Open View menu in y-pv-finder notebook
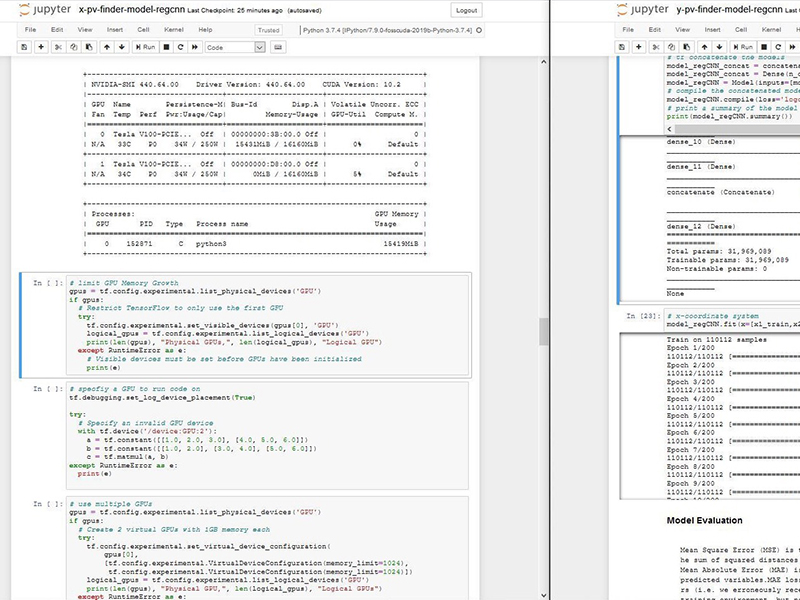Image resolution: width=800 pixels, height=600 pixels. 682,30
